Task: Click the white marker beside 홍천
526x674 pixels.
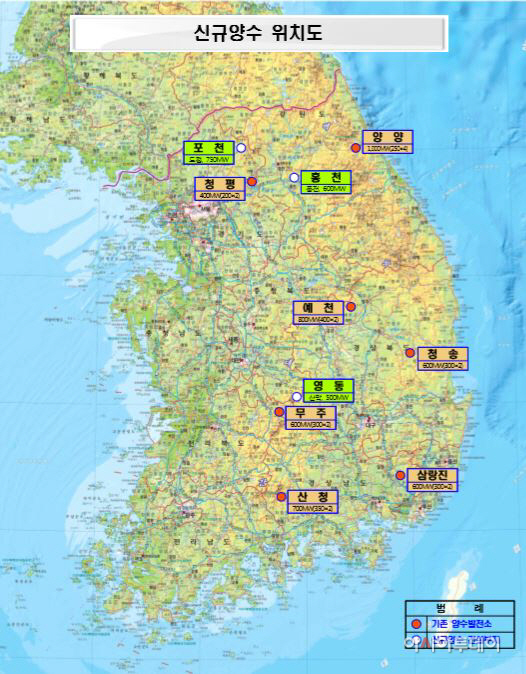Action: pyautogui.click(x=294, y=177)
